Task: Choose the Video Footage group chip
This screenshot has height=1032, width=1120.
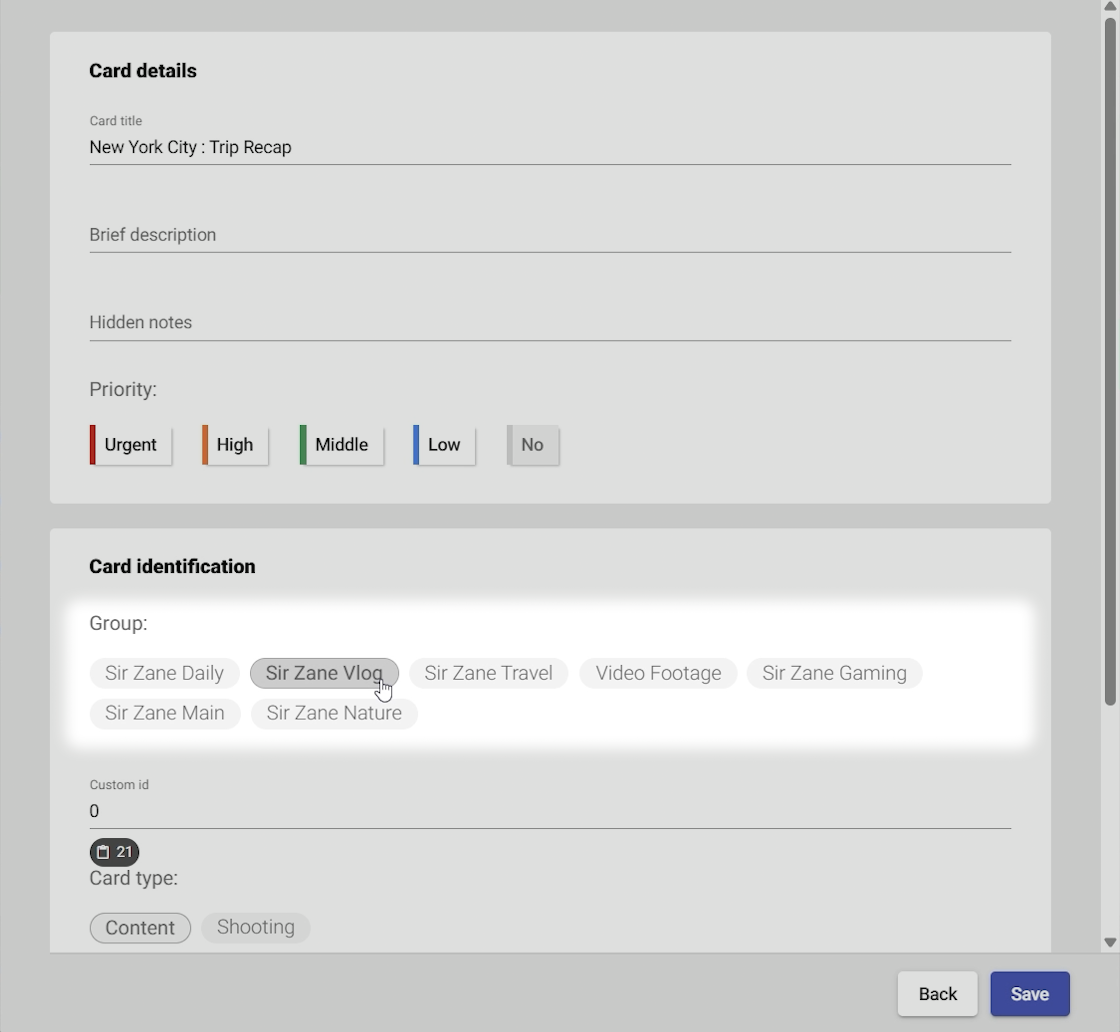Action: click(x=658, y=673)
